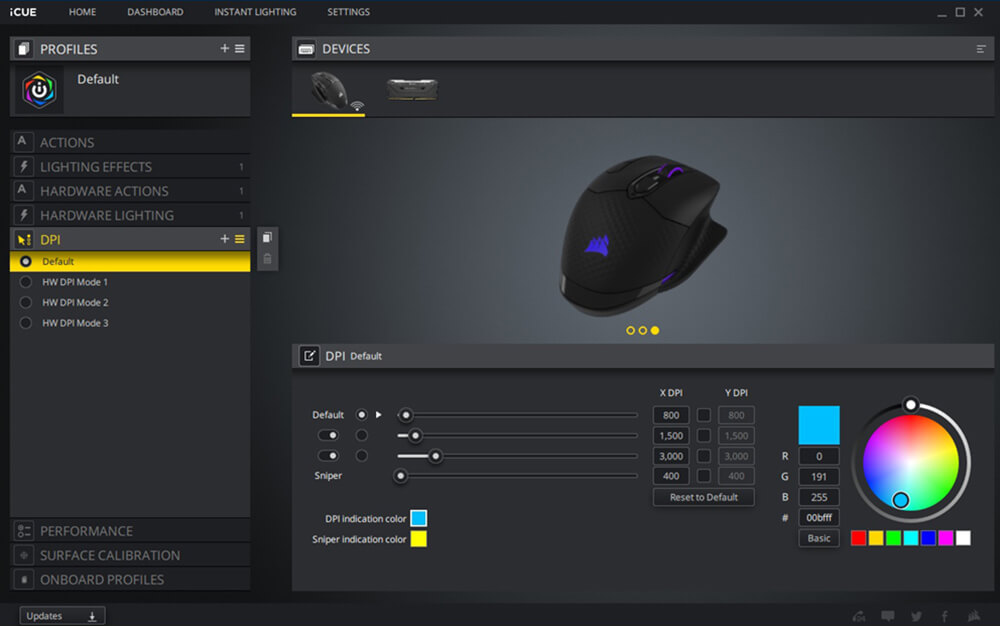Click the add profile plus icon

[224, 49]
